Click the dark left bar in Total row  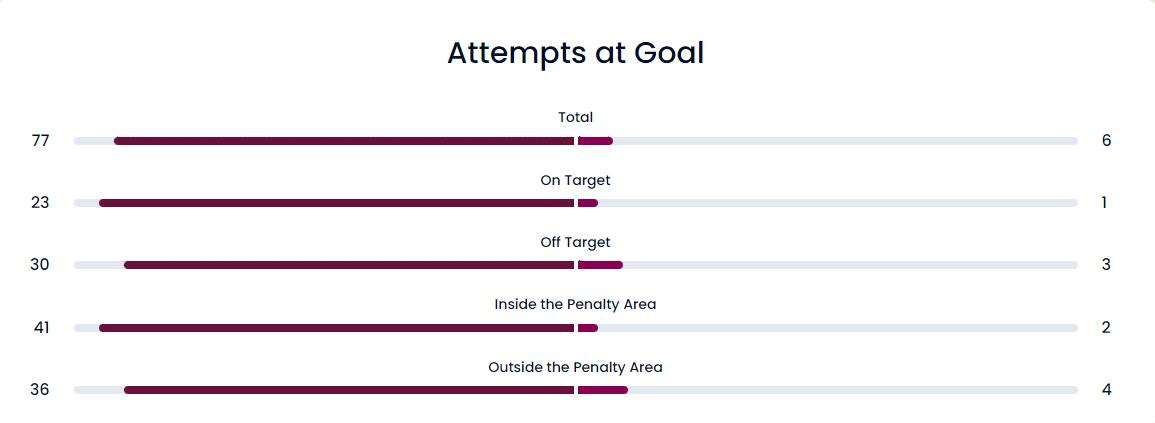344,141
